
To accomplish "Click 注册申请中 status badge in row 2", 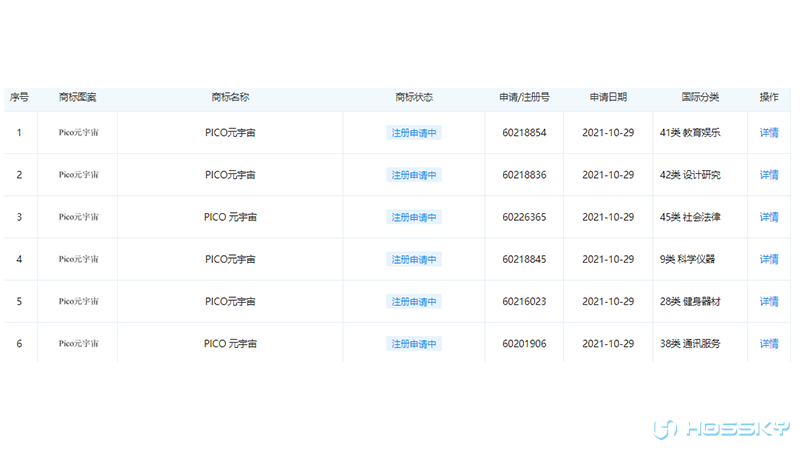I will tap(414, 175).
